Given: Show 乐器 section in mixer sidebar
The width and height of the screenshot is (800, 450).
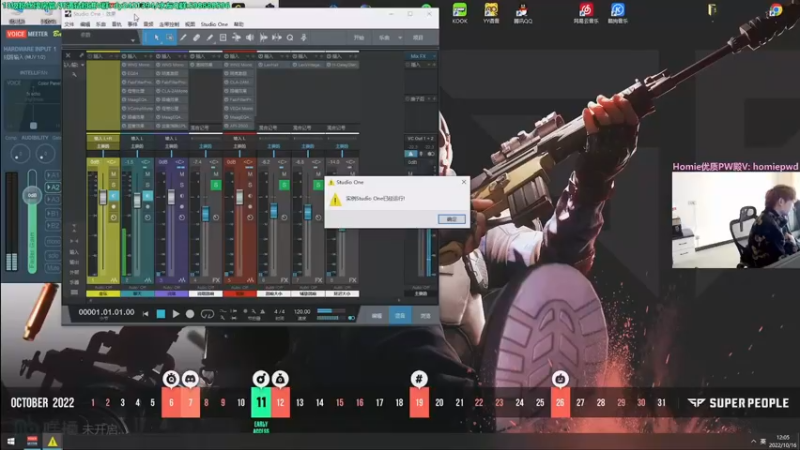Looking at the screenshot, I should click(x=74, y=282).
